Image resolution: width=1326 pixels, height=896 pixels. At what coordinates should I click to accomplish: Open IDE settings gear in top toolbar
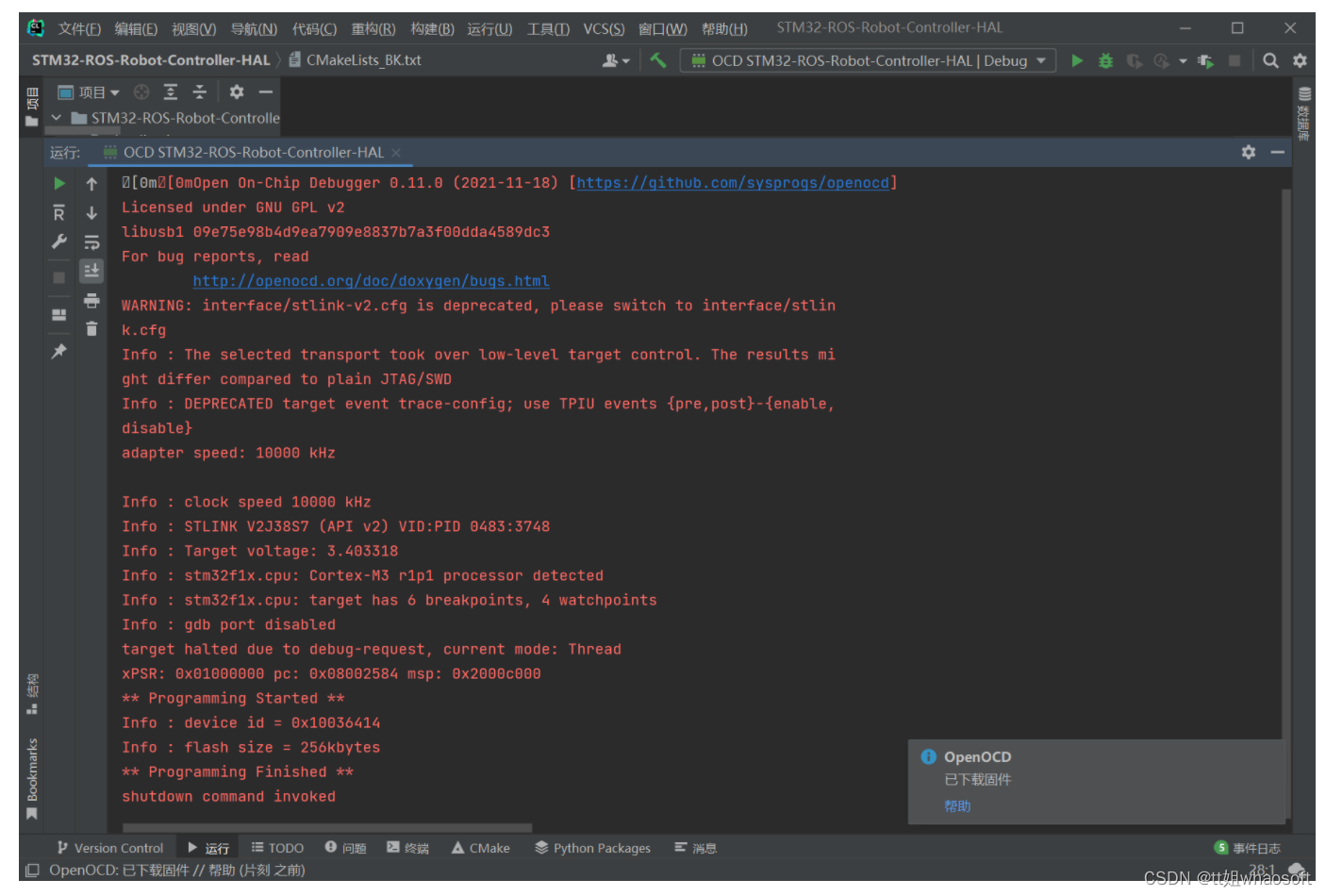[1300, 60]
